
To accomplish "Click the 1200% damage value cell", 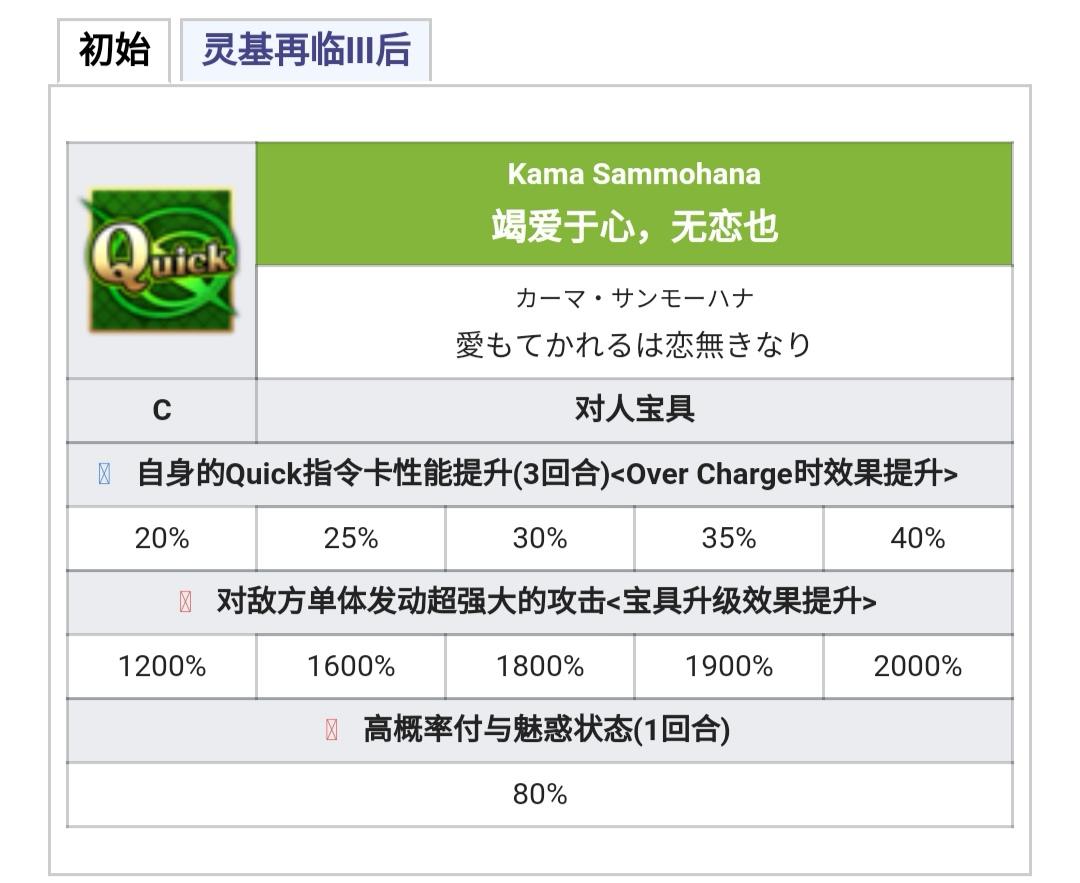I will pos(161,667).
